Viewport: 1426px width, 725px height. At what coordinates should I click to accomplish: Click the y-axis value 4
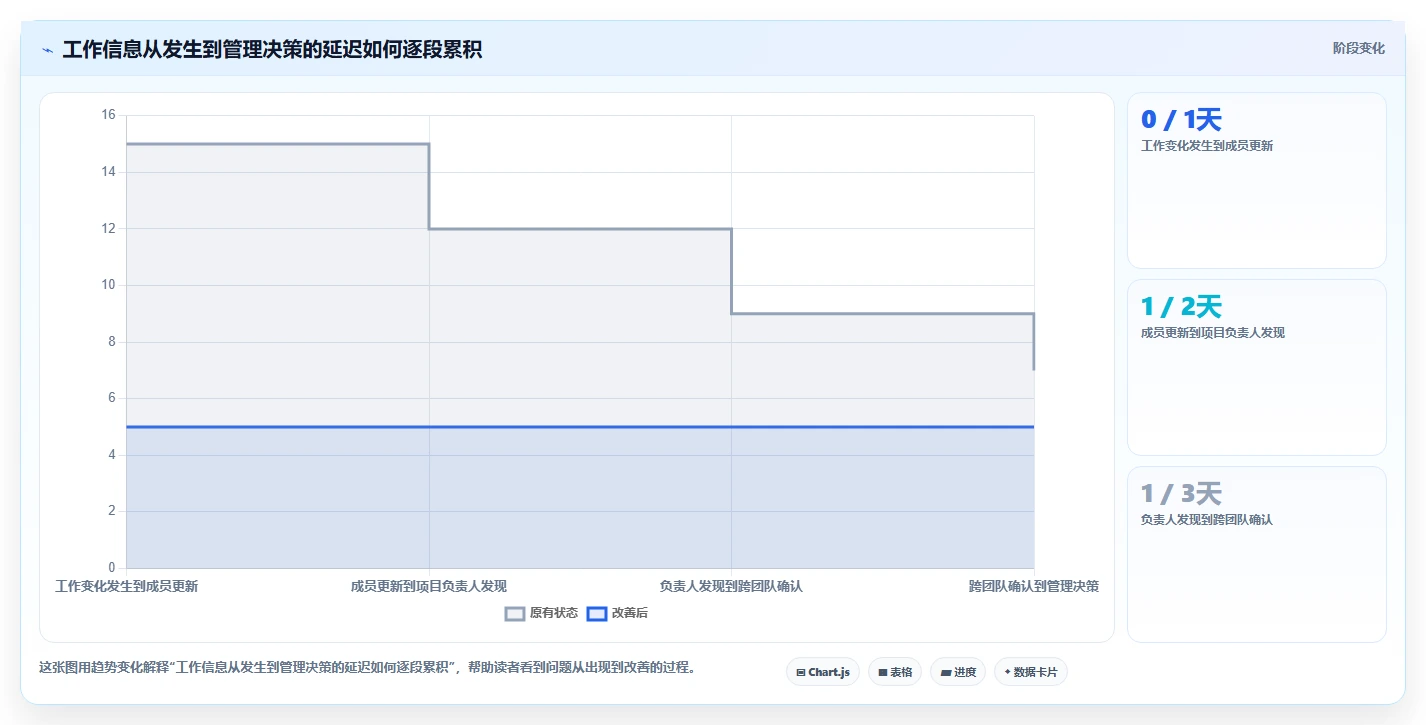click(x=112, y=455)
